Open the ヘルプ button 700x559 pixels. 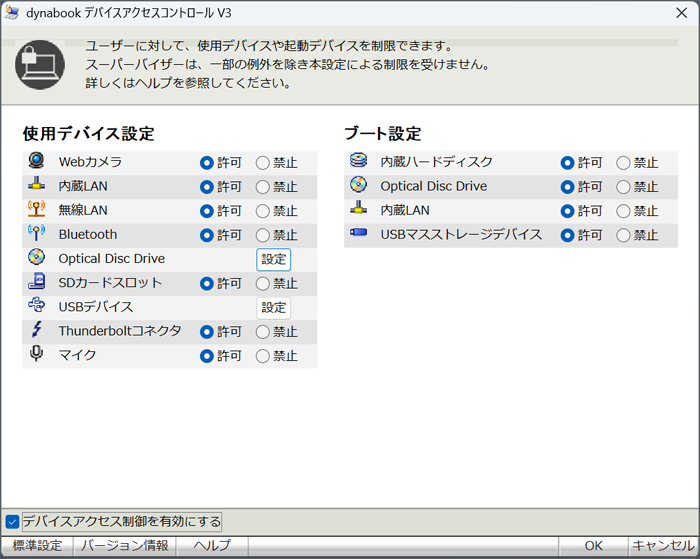212,546
